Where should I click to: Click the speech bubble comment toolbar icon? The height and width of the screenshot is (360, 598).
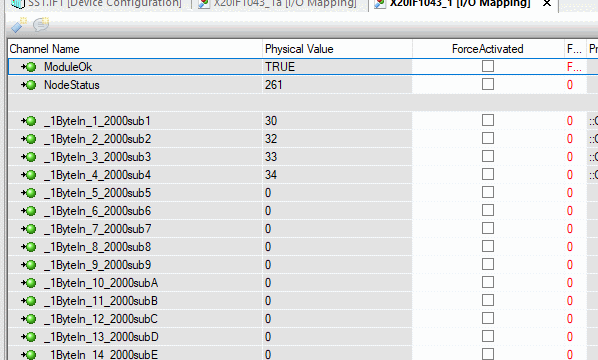[x=41, y=25]
